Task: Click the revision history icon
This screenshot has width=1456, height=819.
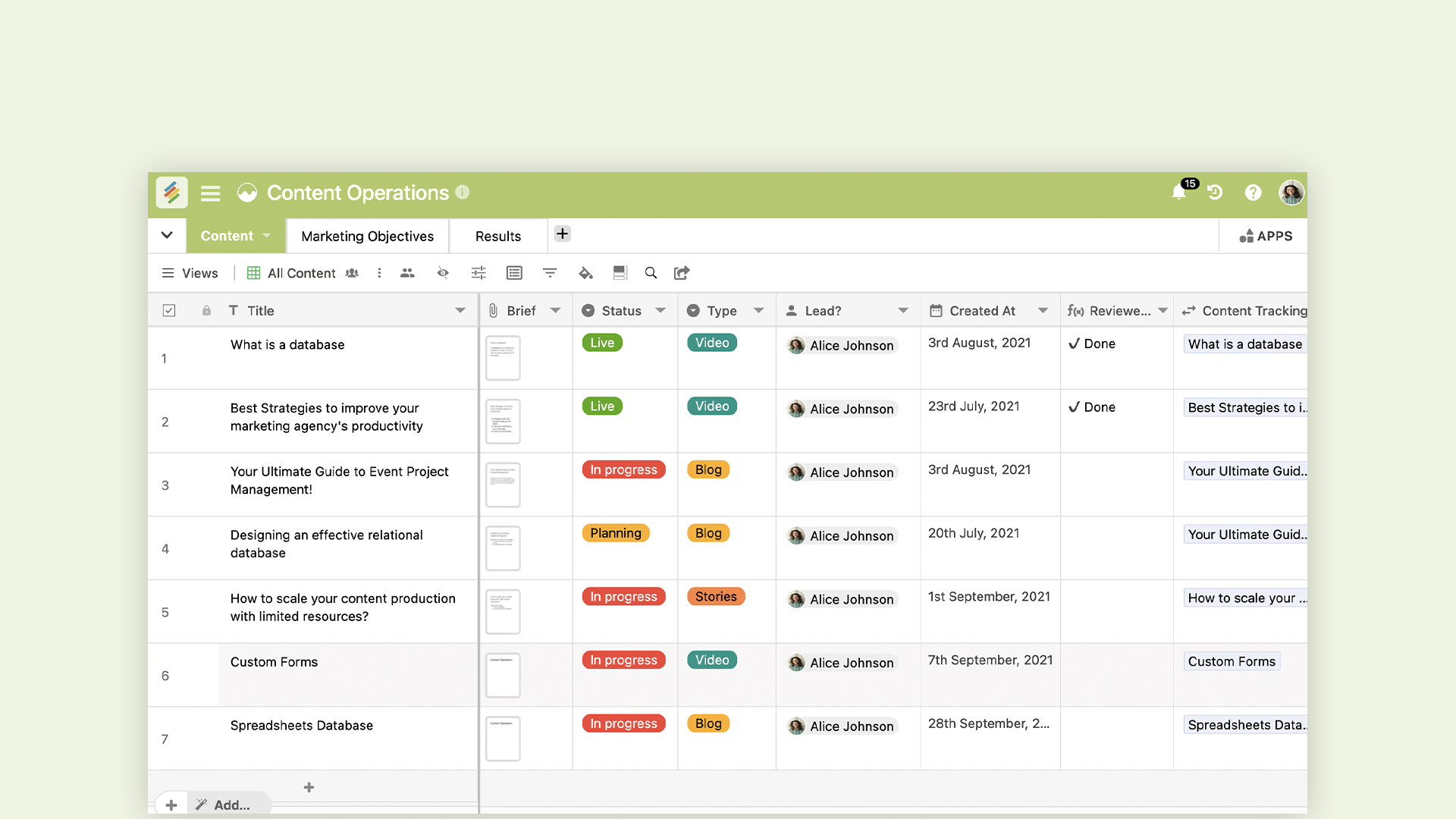Action: [x=1215, y=193]
